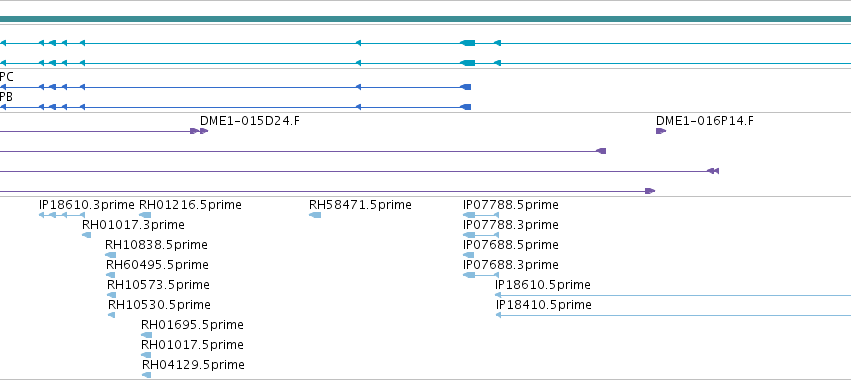Click the RH01695.5prime feature block
Viewport: 851px width, 380px height.
tap(146, 335)
